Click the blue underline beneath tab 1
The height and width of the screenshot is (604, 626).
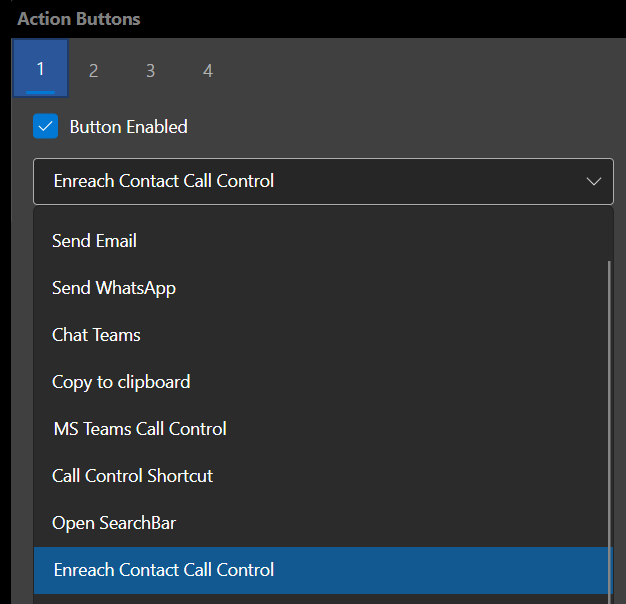point(41,90)
